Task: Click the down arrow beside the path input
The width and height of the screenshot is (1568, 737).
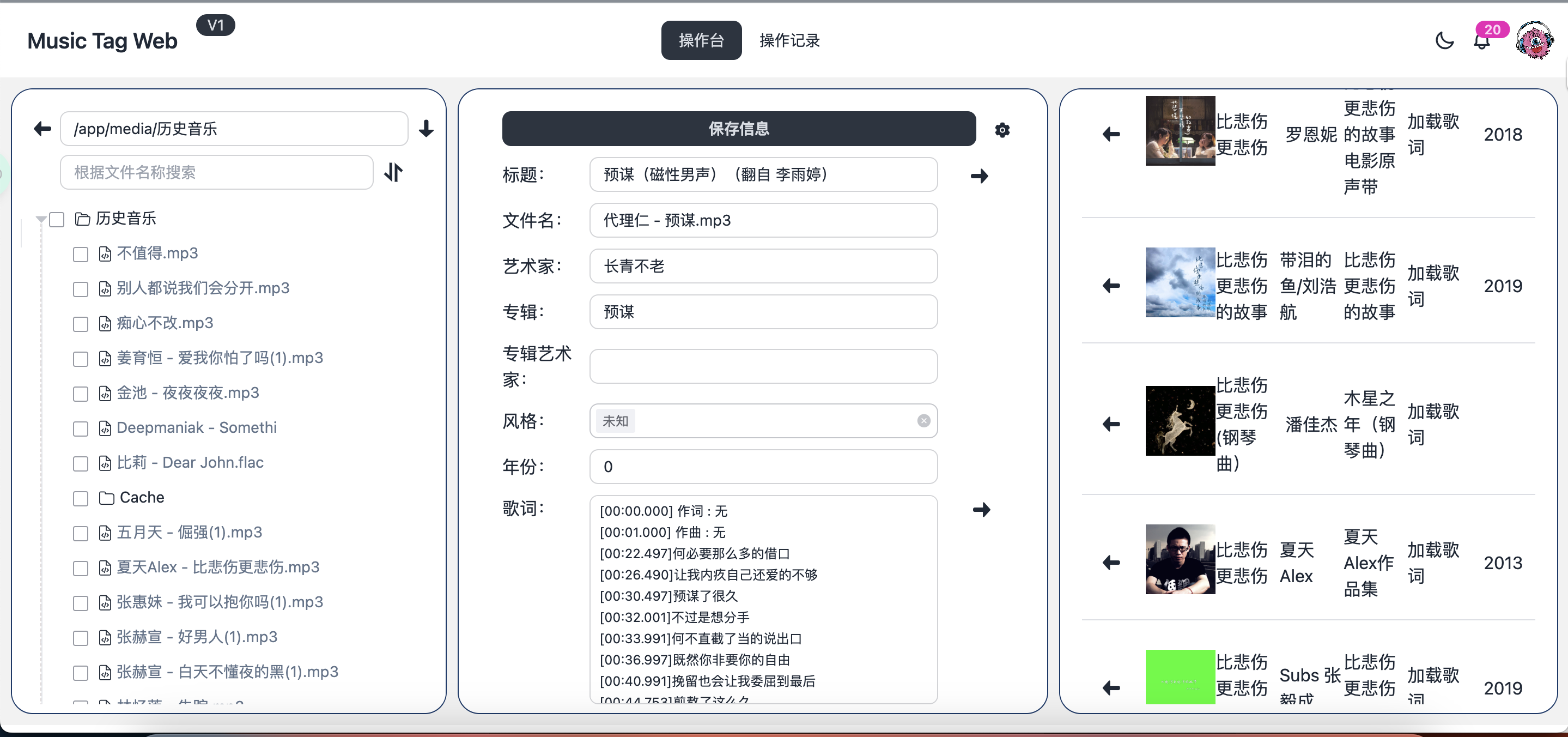Action: [x=426, y=129]
